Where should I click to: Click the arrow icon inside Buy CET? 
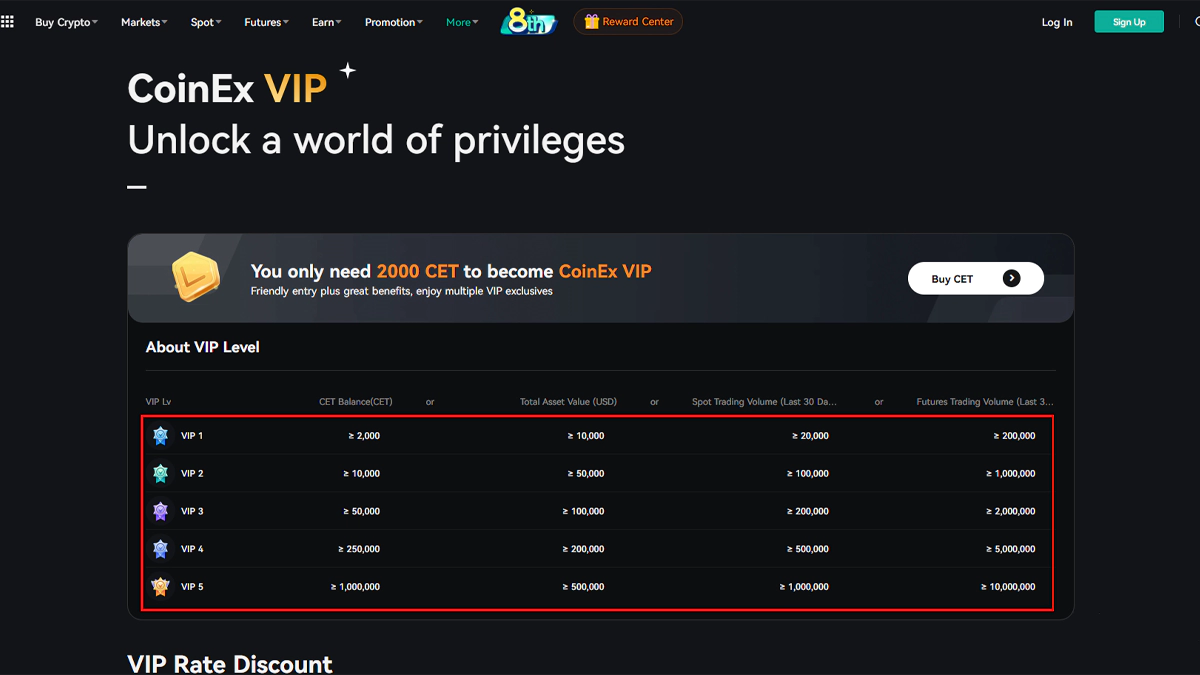click(x=1011, y=278)
